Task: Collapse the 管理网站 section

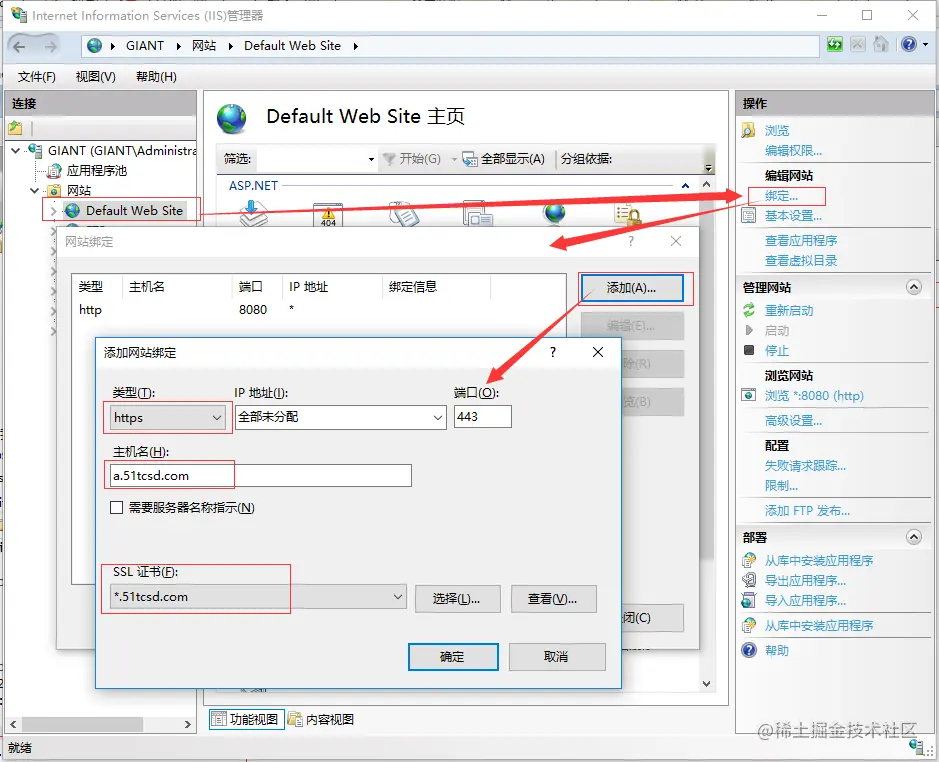Action: 913,288
